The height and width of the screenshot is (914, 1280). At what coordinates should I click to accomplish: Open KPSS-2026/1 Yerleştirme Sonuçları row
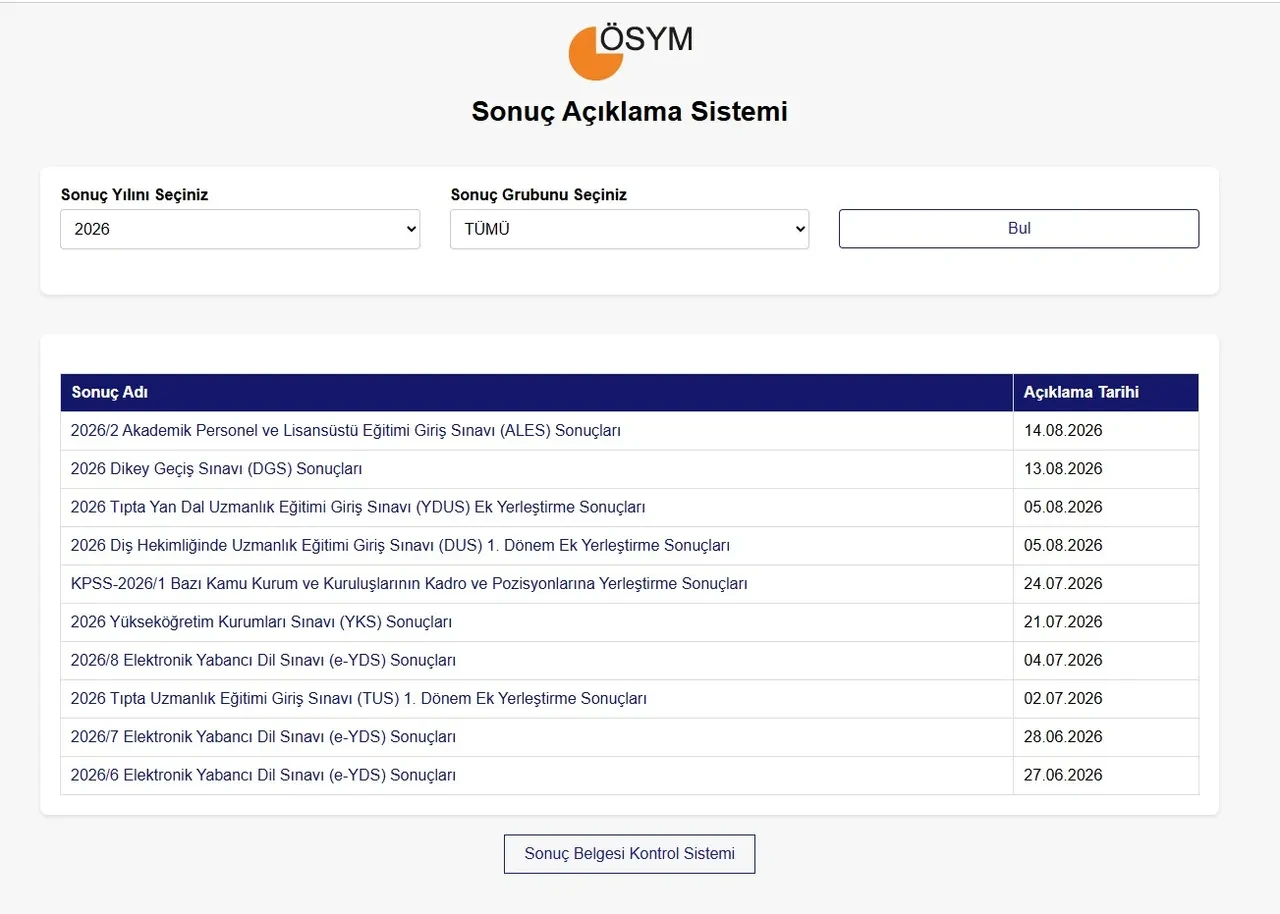[x=409, y=583]
